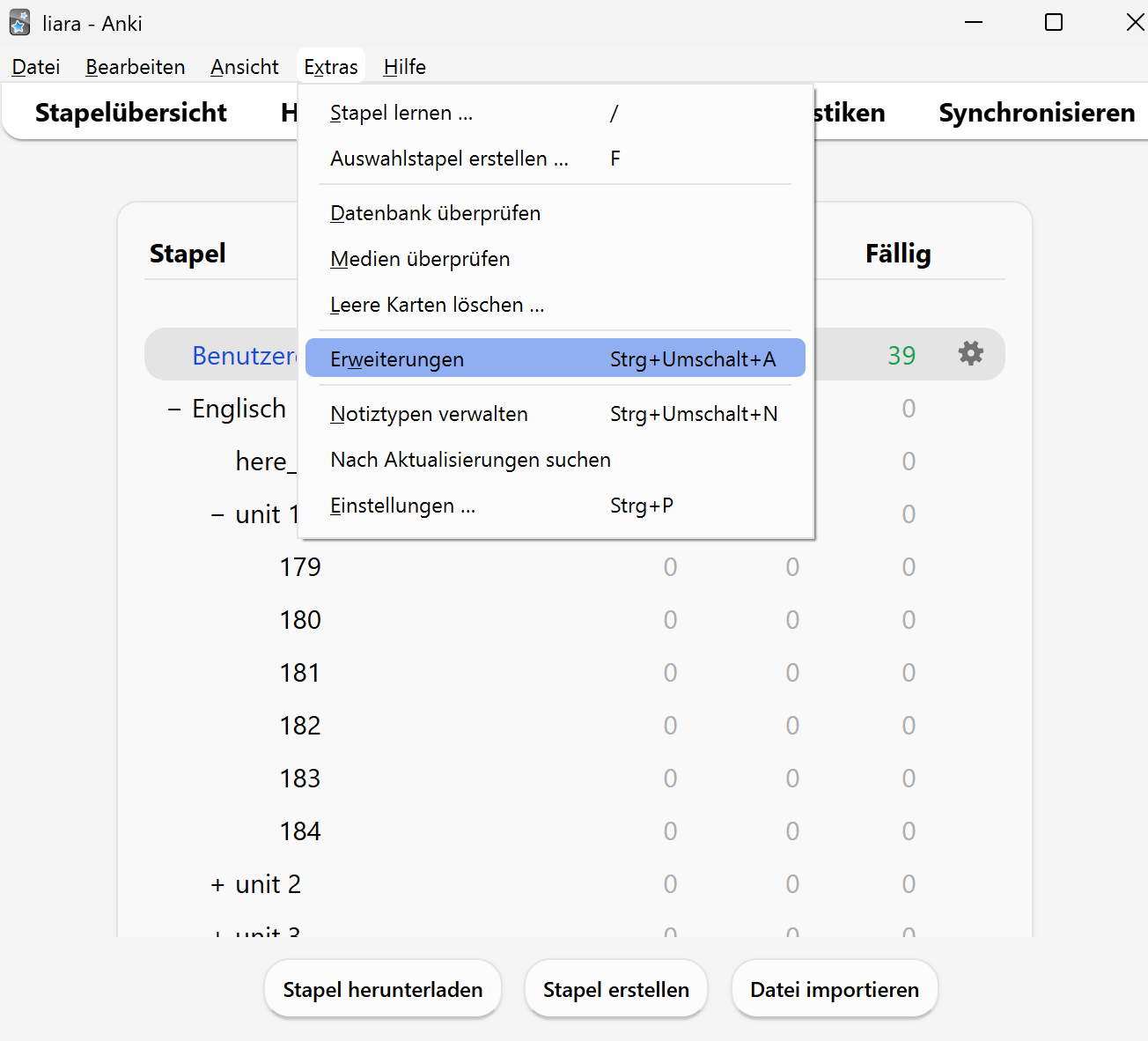Click the due count 39

pyautogui.click(x=901, y=355)
